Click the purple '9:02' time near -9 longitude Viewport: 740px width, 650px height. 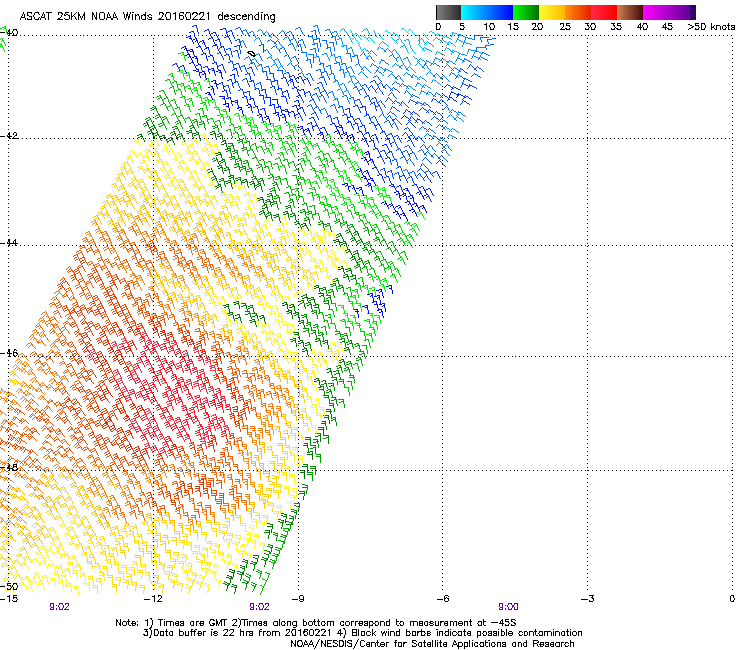click(x=259, y=607)
